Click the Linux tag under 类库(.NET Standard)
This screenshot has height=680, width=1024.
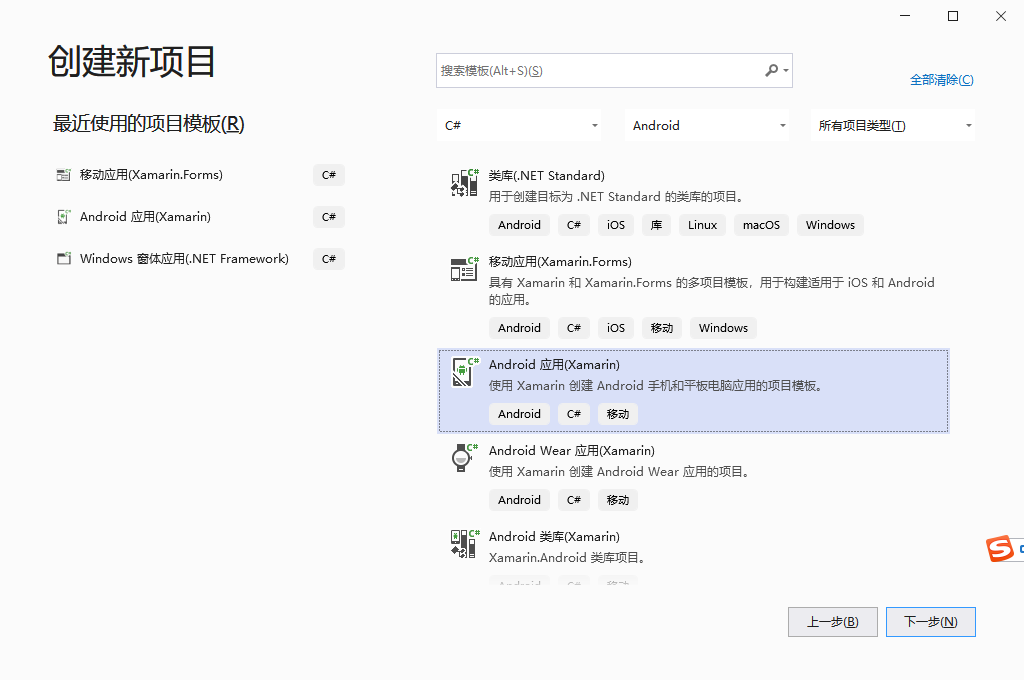(702, 224)
